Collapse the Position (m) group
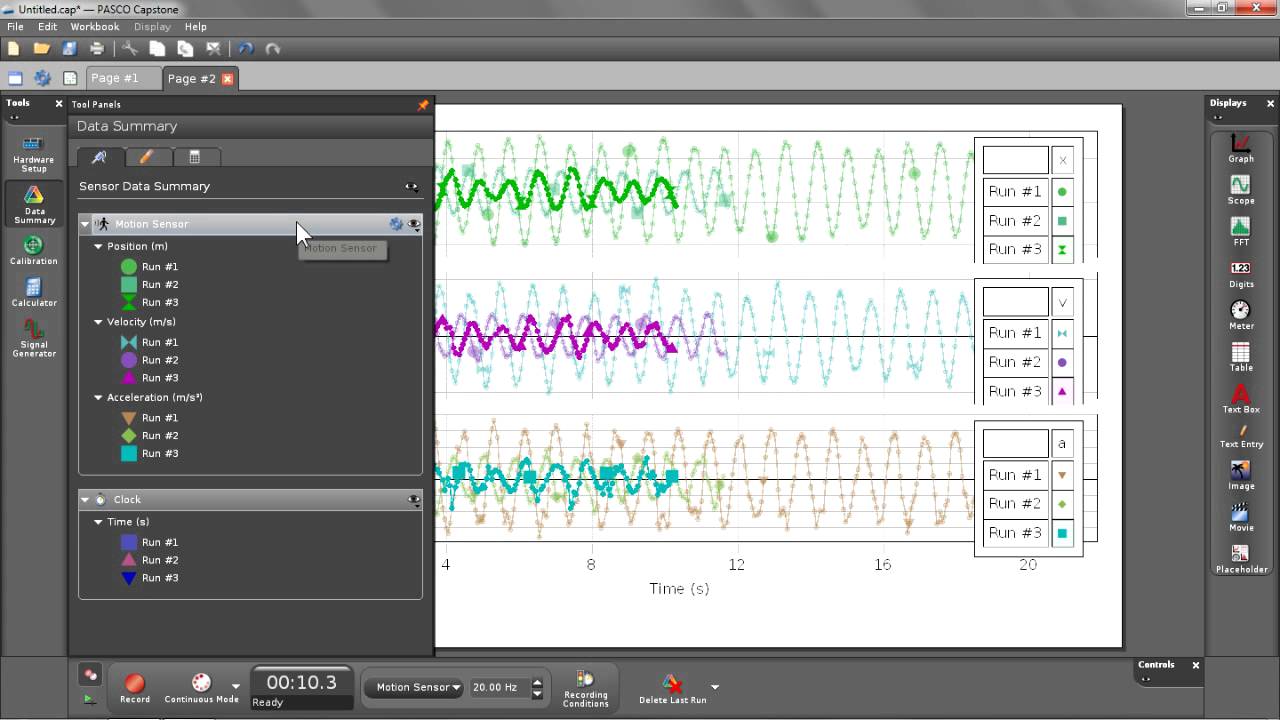The height and width of the screenshot is (720, 1280). click(x=99, y=246)
